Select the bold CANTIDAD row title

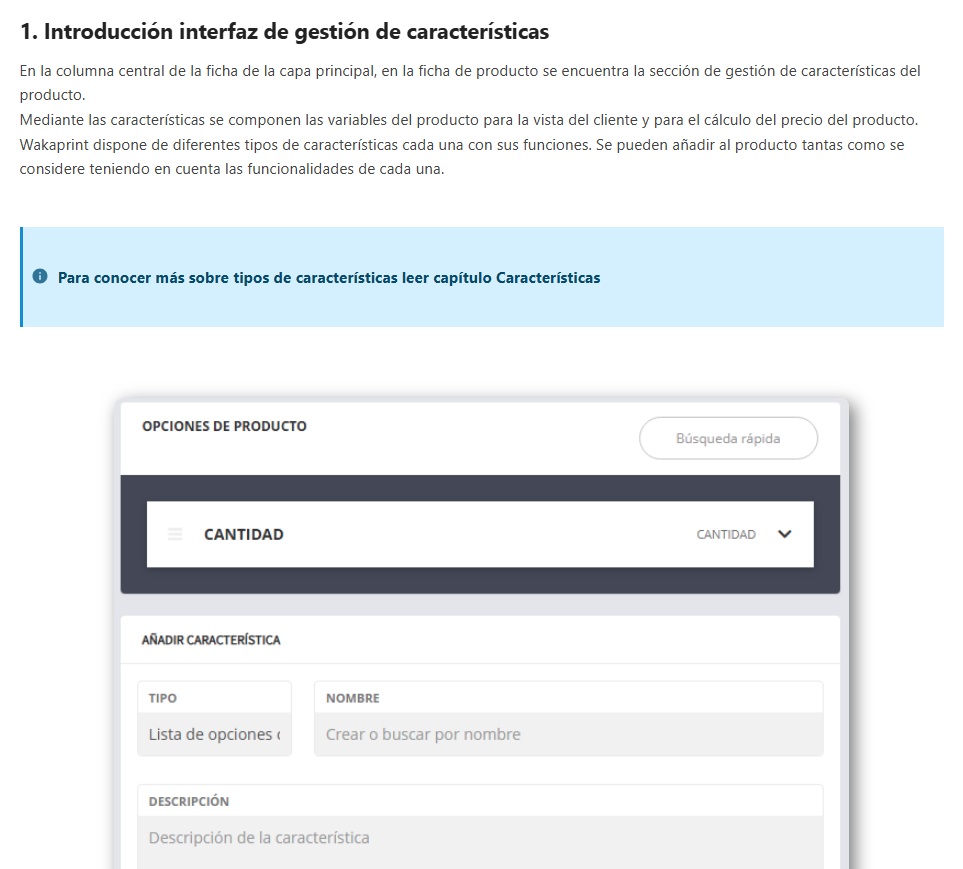pos(244,534)
